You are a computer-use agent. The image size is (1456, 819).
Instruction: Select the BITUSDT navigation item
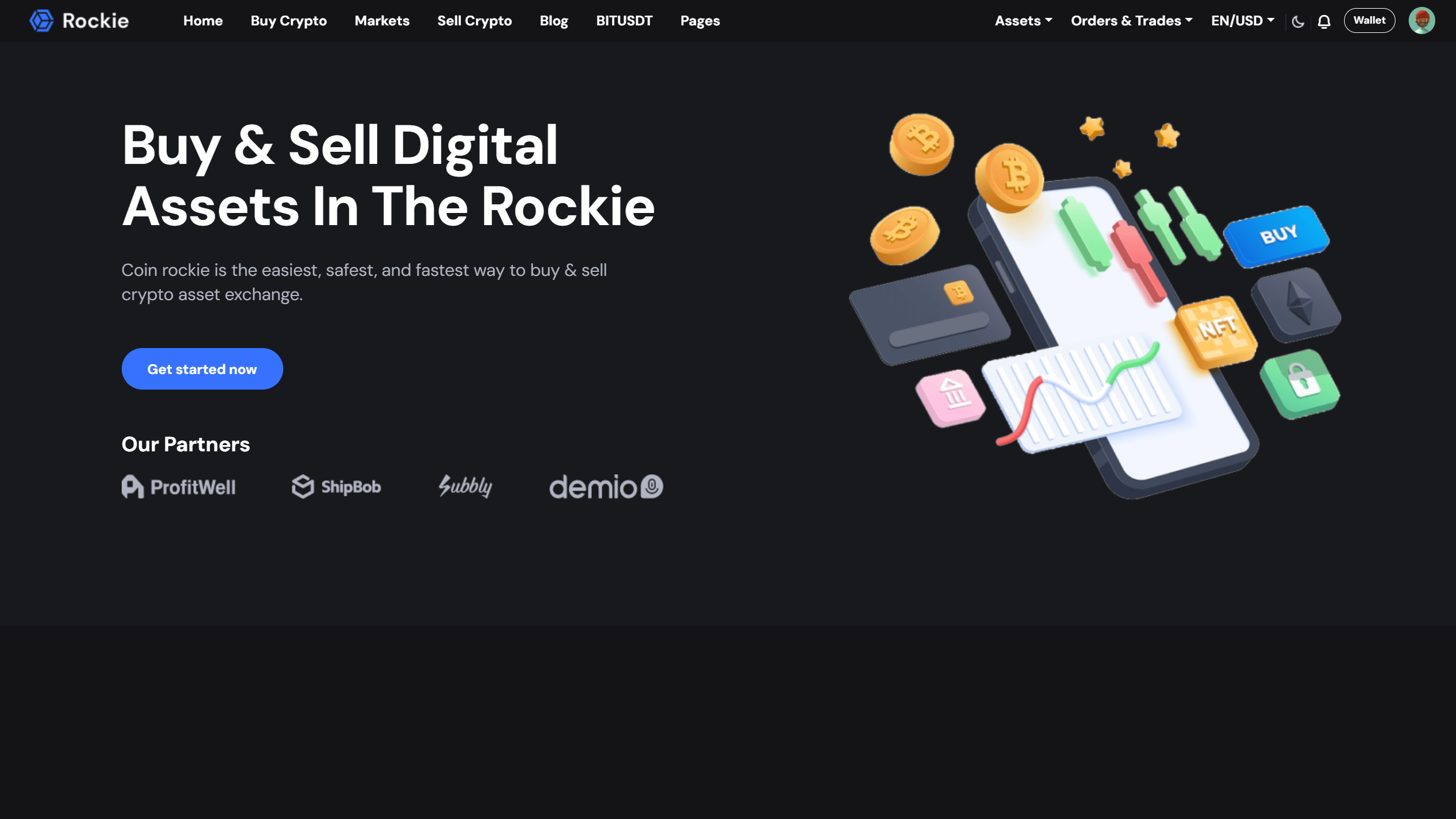pos(624,20)
